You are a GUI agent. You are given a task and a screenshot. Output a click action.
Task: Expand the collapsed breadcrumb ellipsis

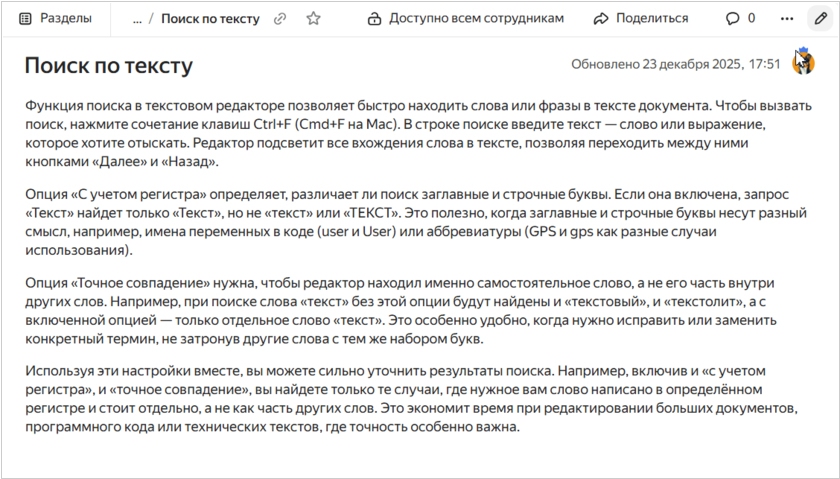[x=137, y=19]
